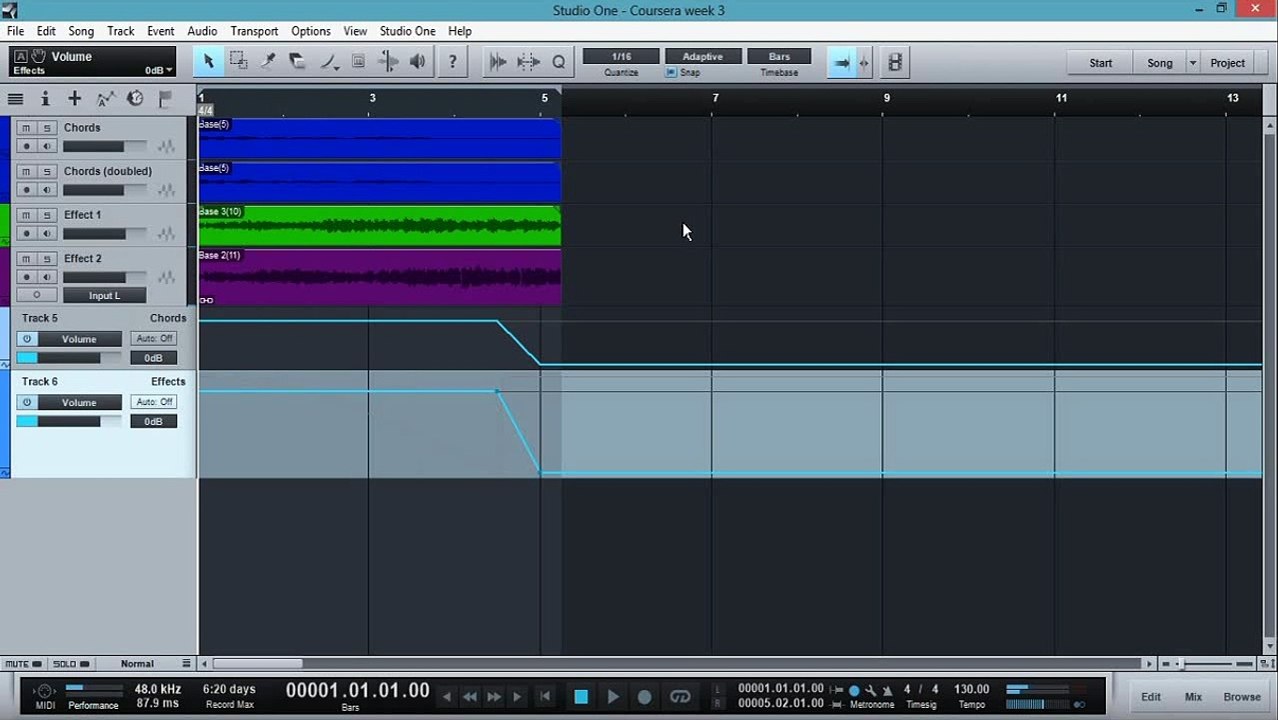Image resolution: width=1278 pixels, height=720 pixels.
Task: Go to the Start page
Action: [1101, 63]
